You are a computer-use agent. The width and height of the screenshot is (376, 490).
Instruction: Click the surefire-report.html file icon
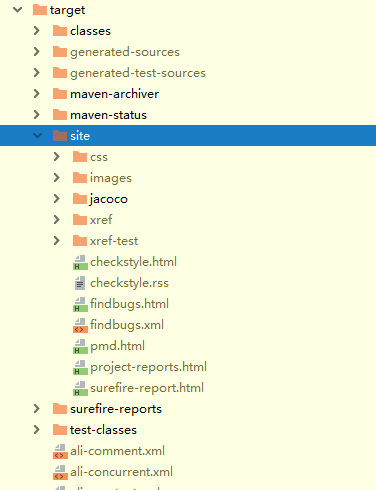pyautogui.click(x=80, y=388)
